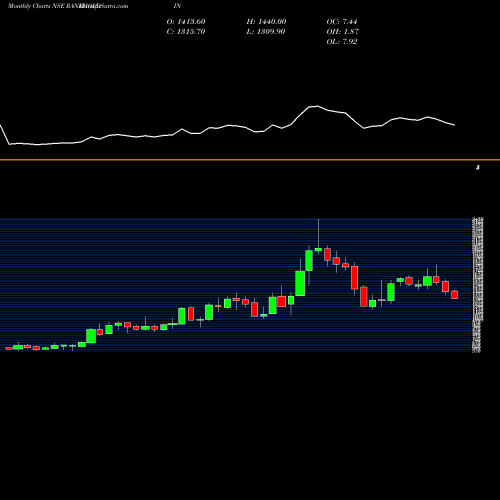
Task: Select the "OC: 7.44" value
Action: [x=342, y=22]
